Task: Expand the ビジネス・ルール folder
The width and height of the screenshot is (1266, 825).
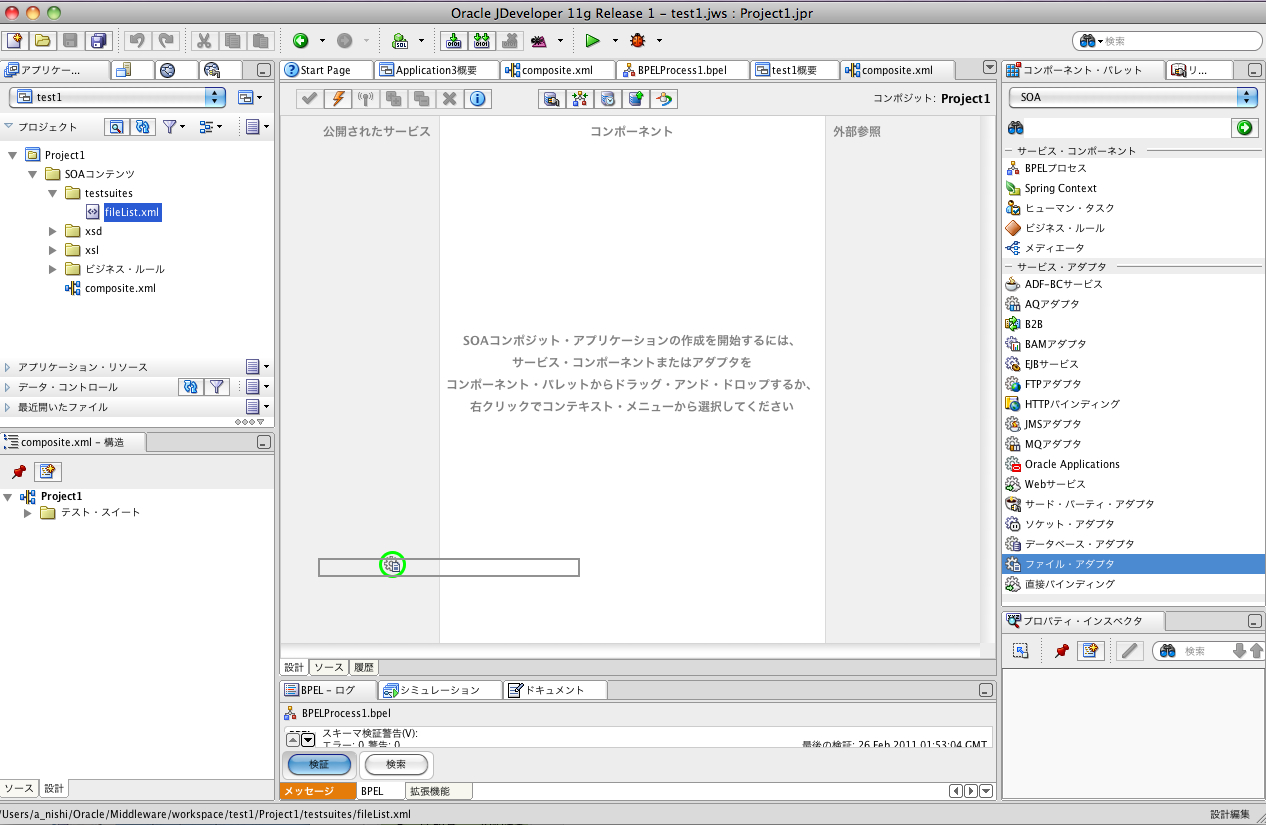Action: (x=53, y=269)
